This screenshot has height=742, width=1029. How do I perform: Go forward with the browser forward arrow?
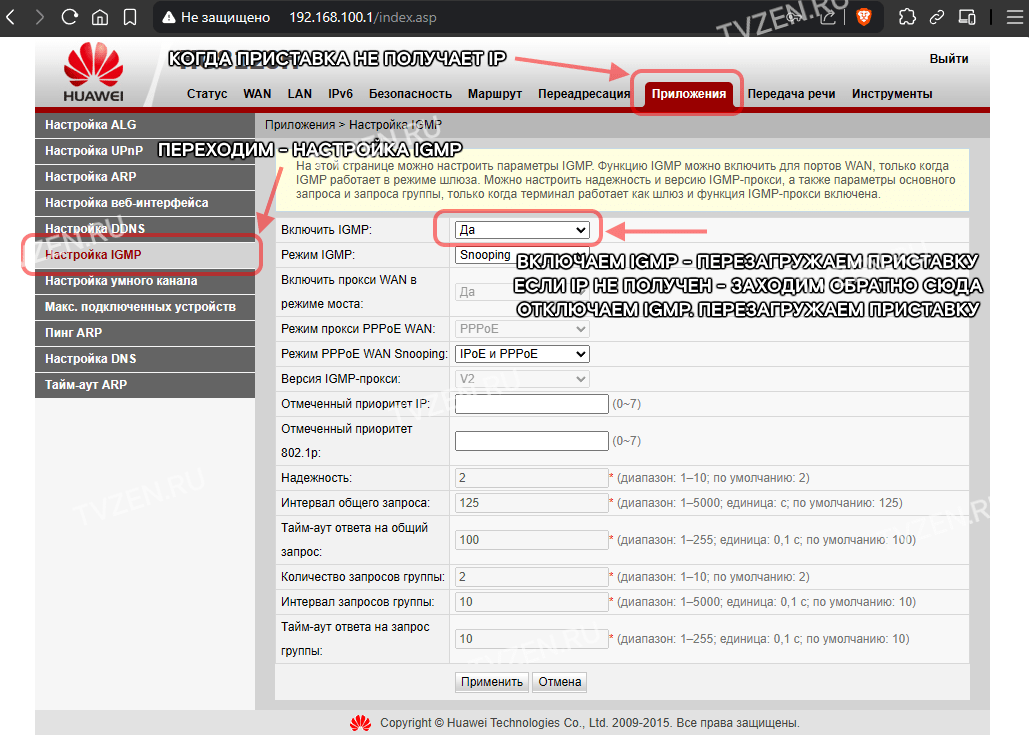point(39,17)
